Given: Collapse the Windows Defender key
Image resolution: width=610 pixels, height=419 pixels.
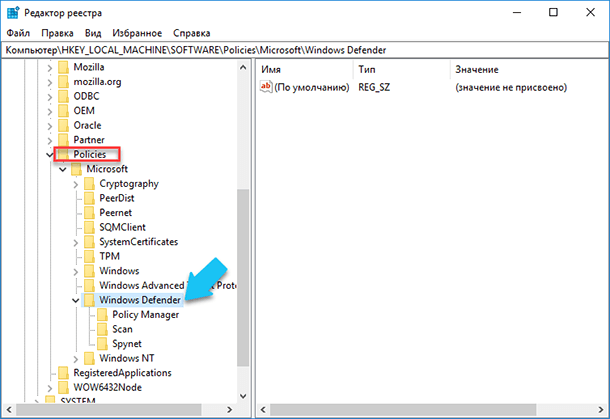Looking at the screenshot, I should point(75,300).
